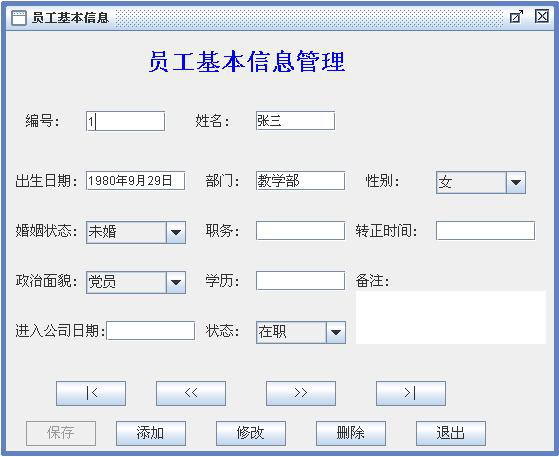Click the 修改 button

251,433
